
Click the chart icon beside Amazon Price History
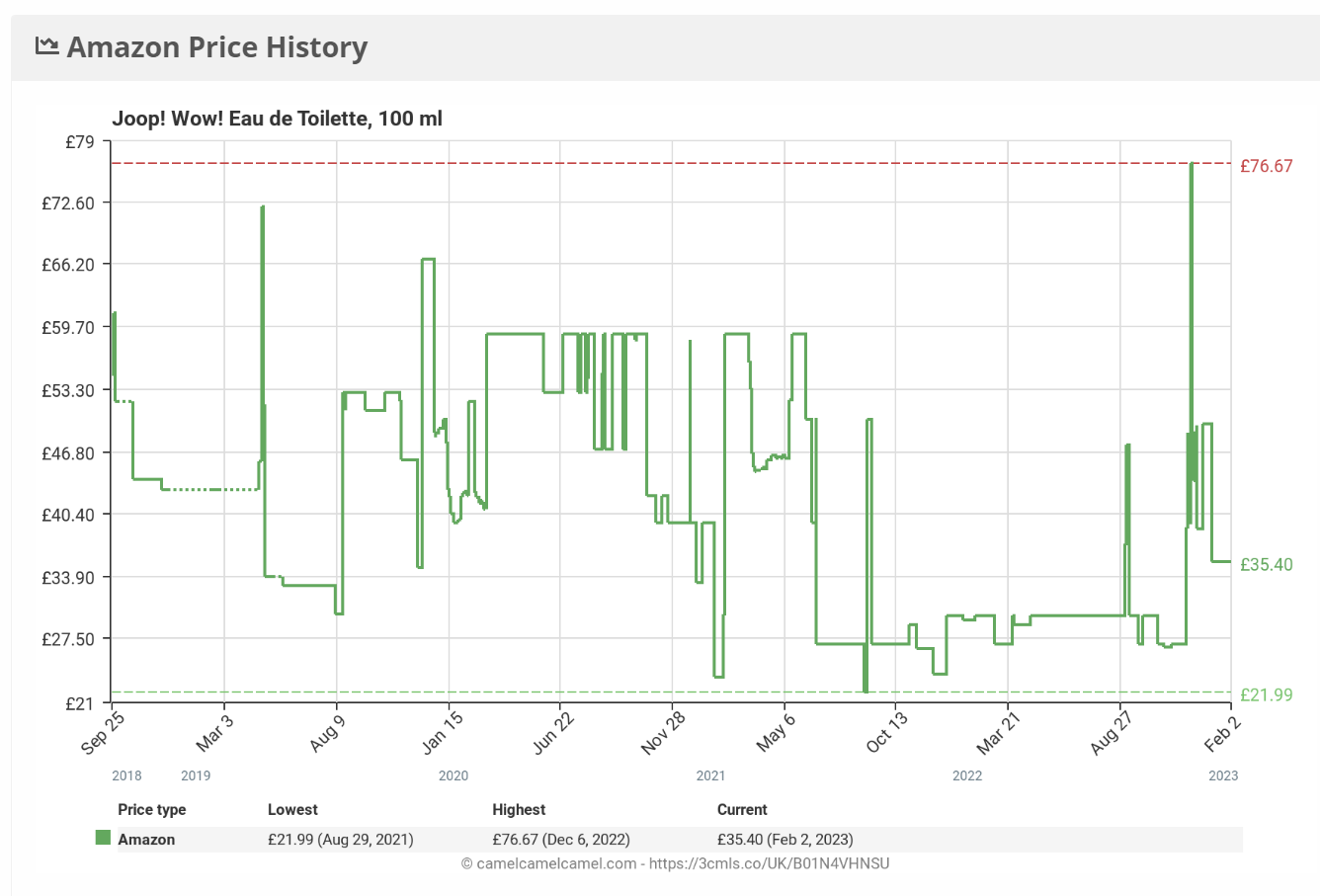coord(46,45)
